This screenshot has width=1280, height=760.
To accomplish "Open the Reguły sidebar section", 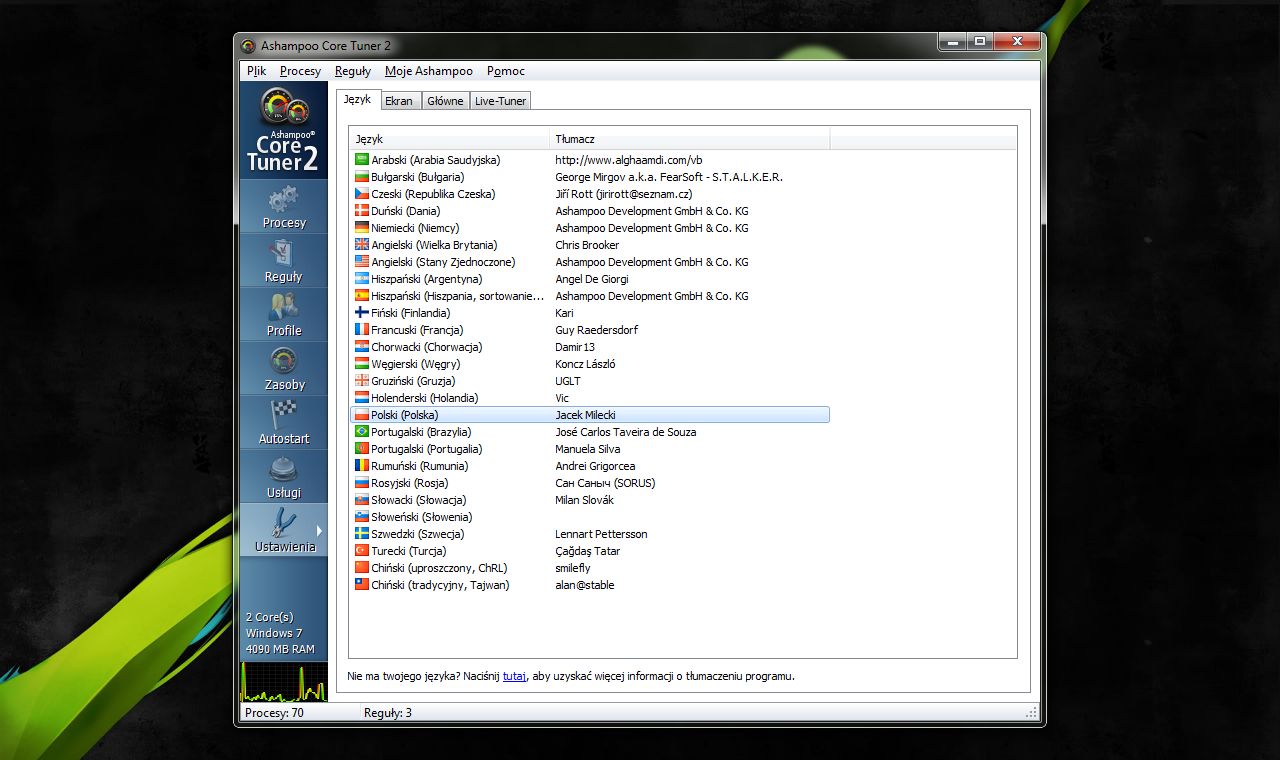I will pos(284,261).
